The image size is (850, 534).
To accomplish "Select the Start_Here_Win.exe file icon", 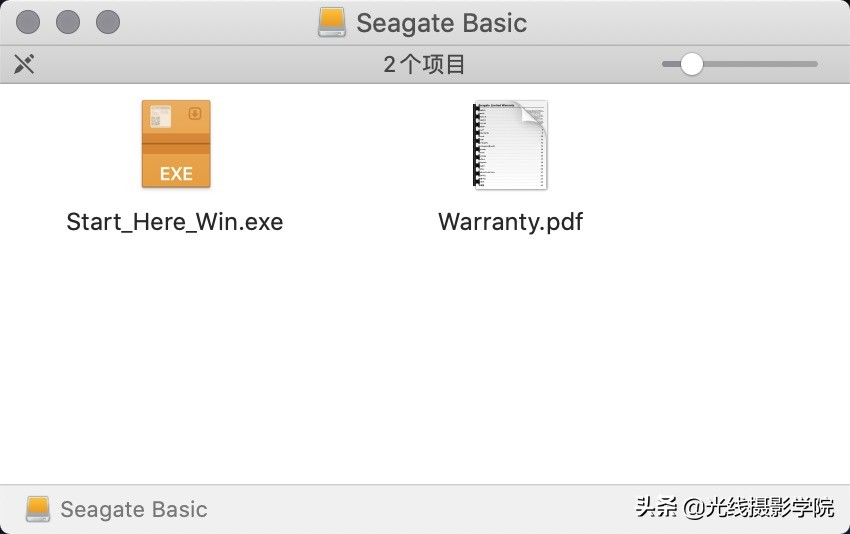I will [x=176, y=144].
